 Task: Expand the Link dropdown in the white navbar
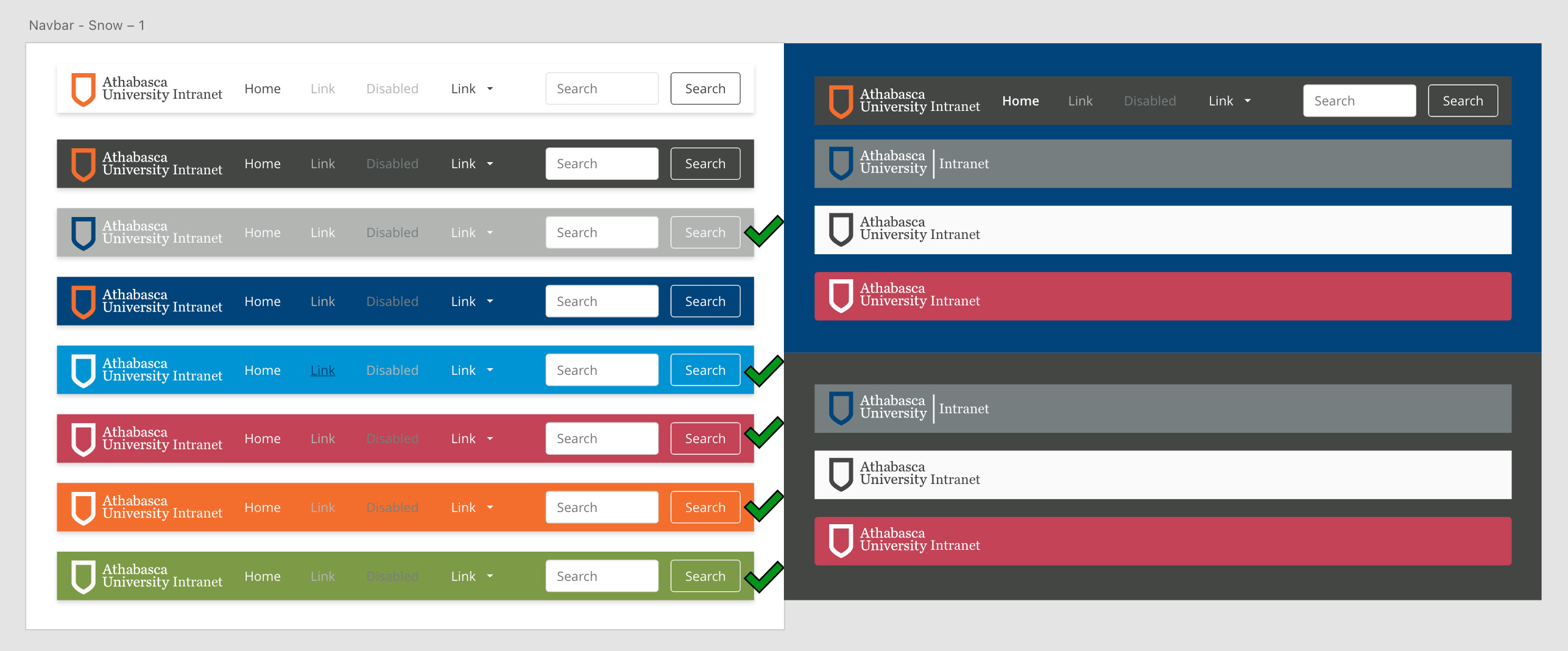click(472, 89)
